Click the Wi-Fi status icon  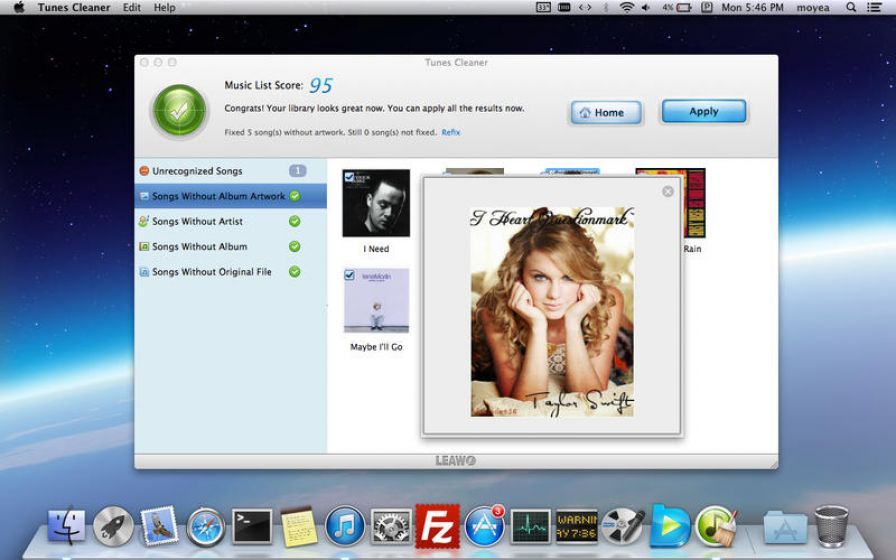click(x=627, y=7)
